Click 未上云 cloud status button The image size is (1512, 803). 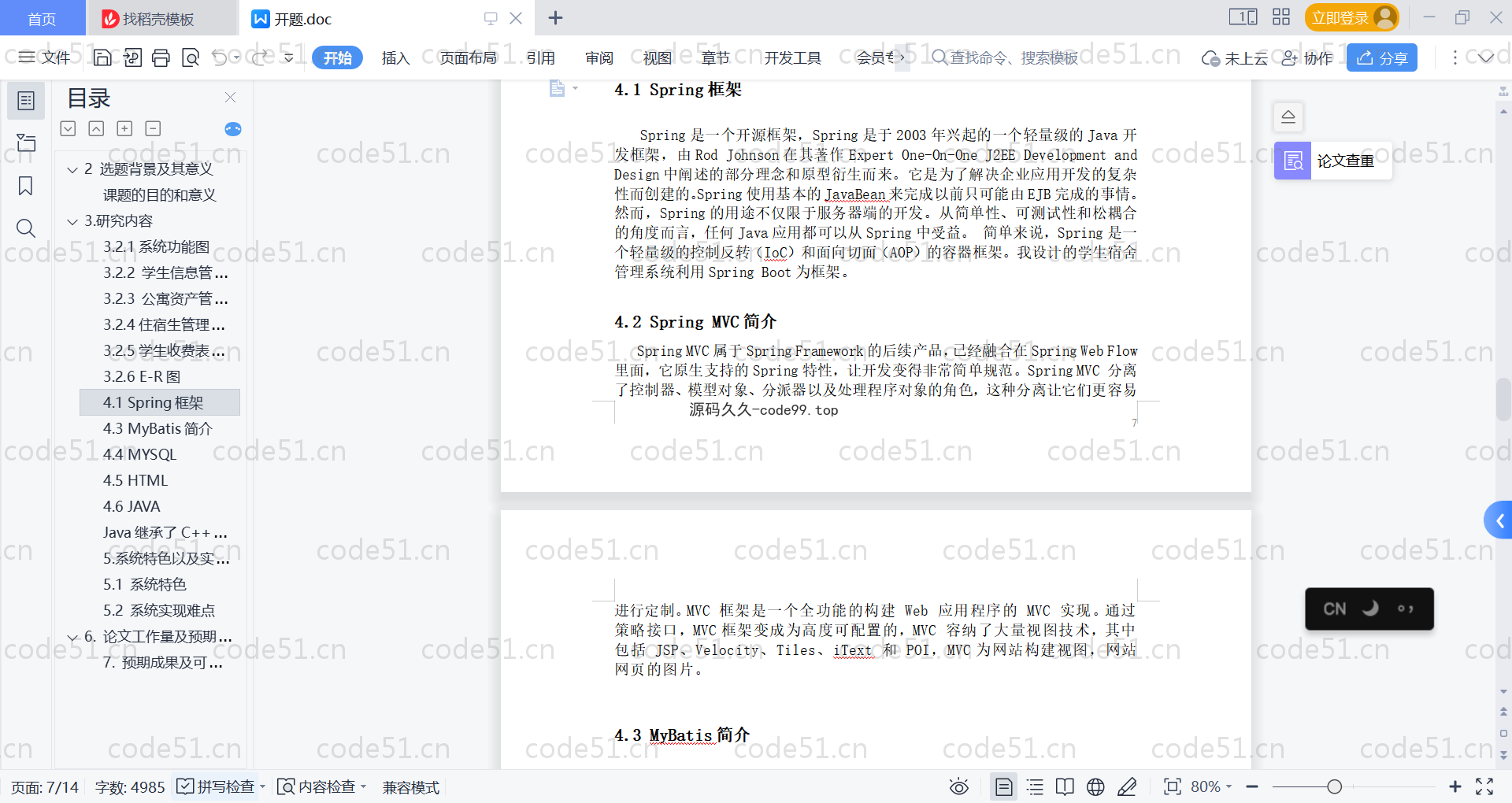tap(1235, 57)
